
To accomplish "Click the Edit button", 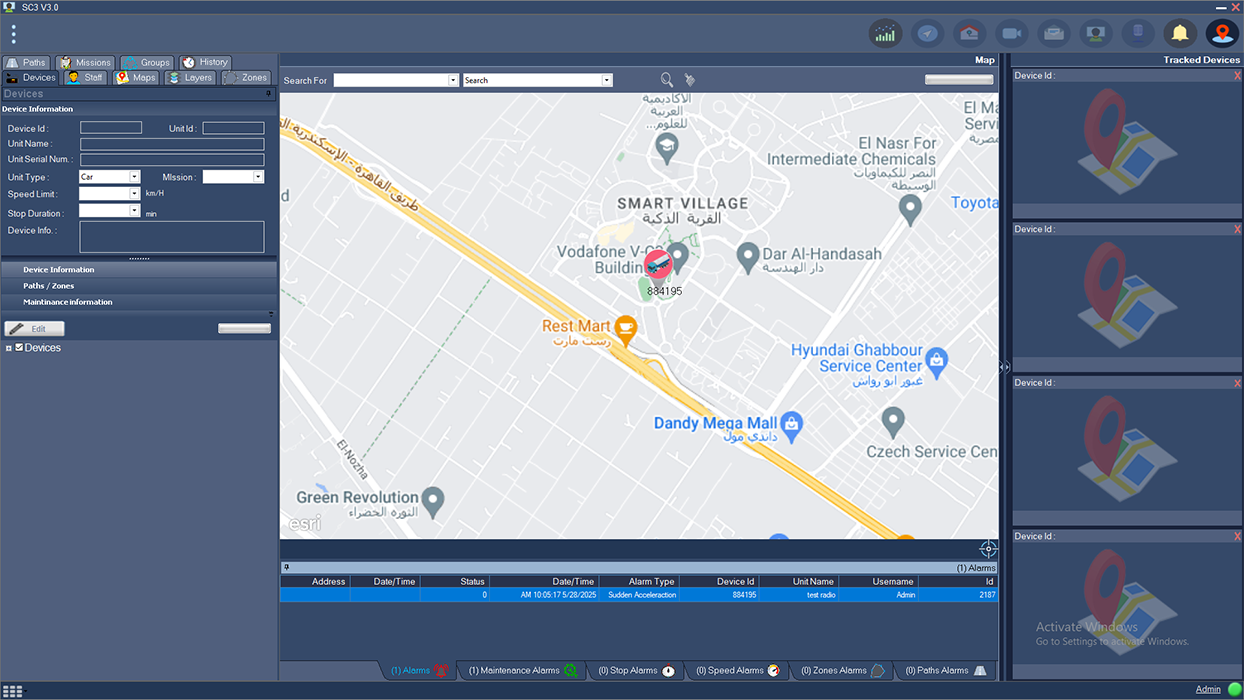I will pyautogui.click(x=34, y=329).
